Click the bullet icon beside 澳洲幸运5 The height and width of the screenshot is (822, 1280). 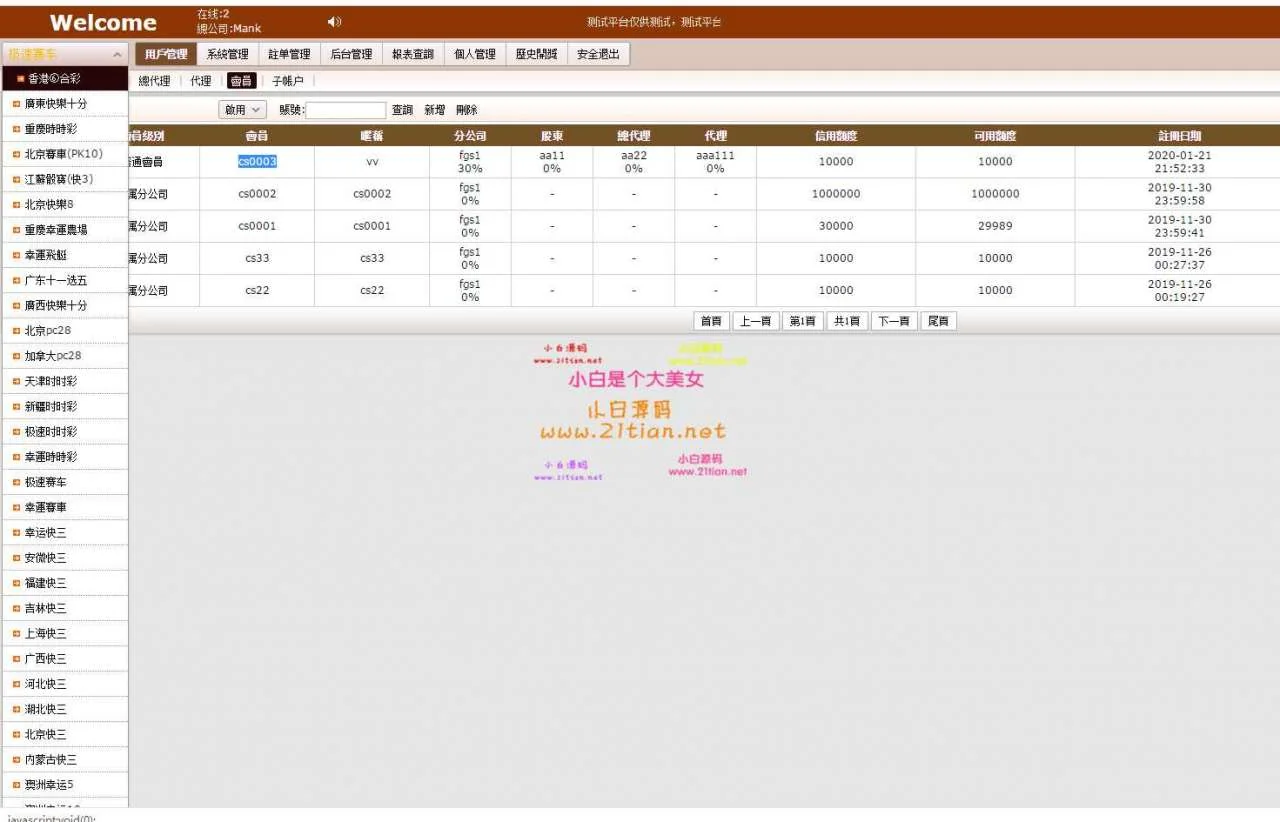click(x=16, y=785)
